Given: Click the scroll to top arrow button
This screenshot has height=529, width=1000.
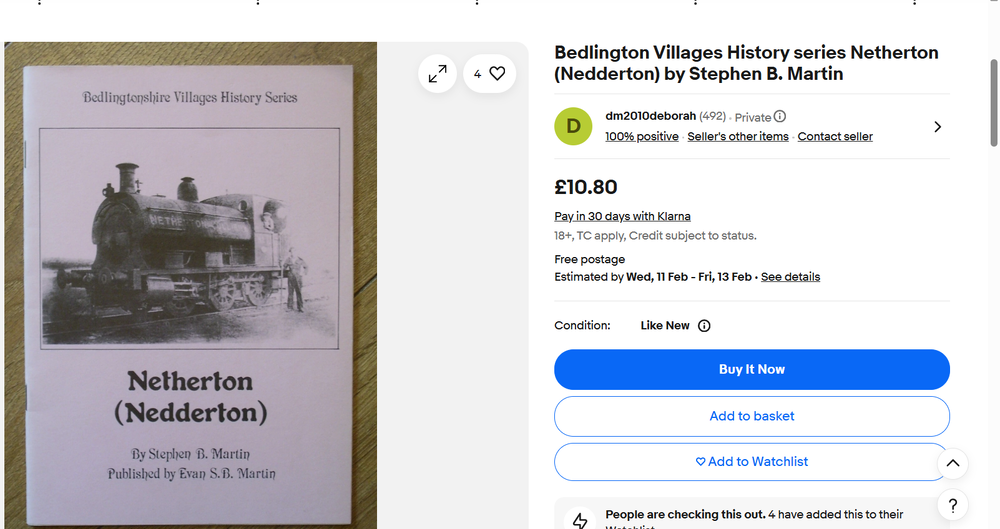Looking at the screenshot, I should coord(952,463).
